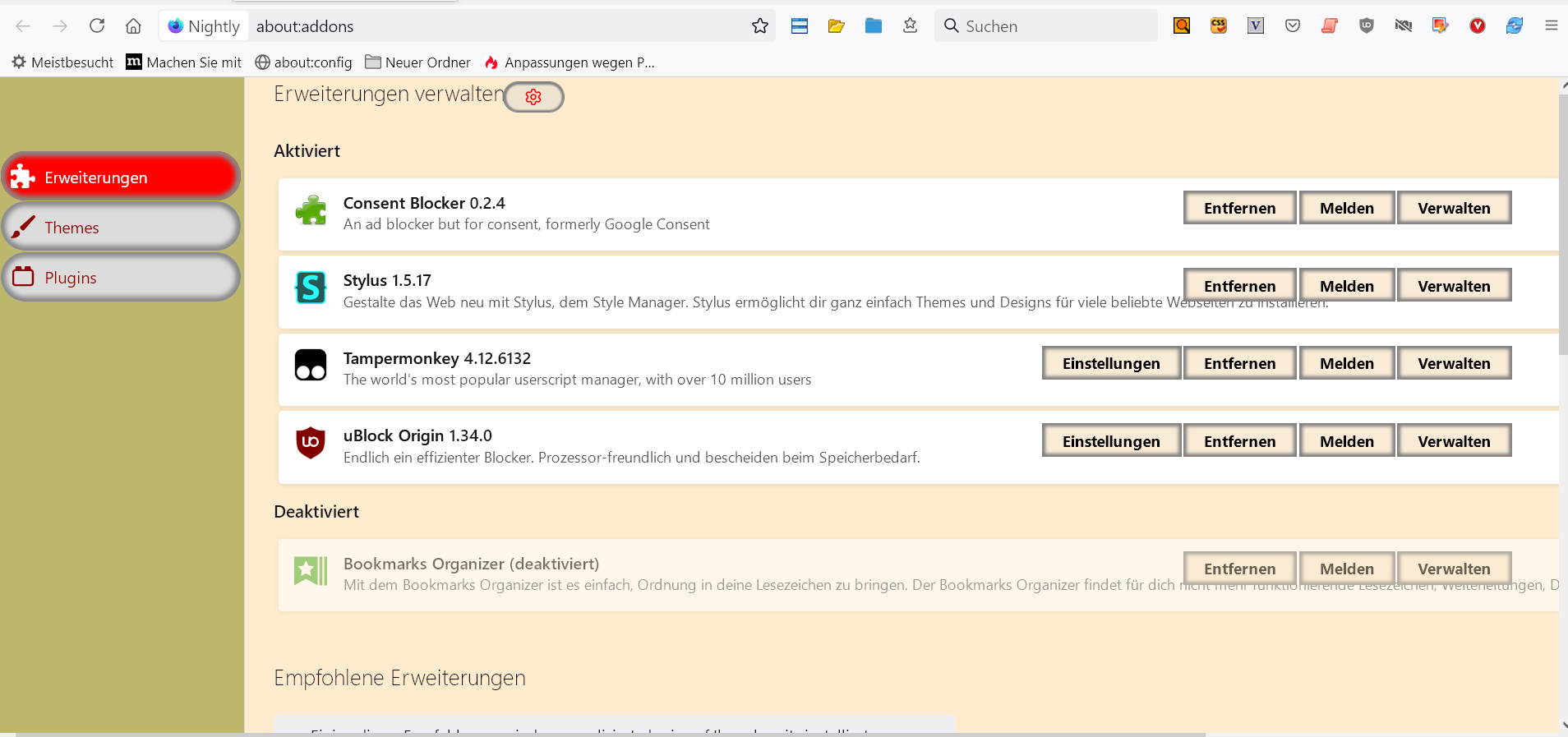Reload the current page
Viewport: 1568px width, 737px height.
coord(97,26)
